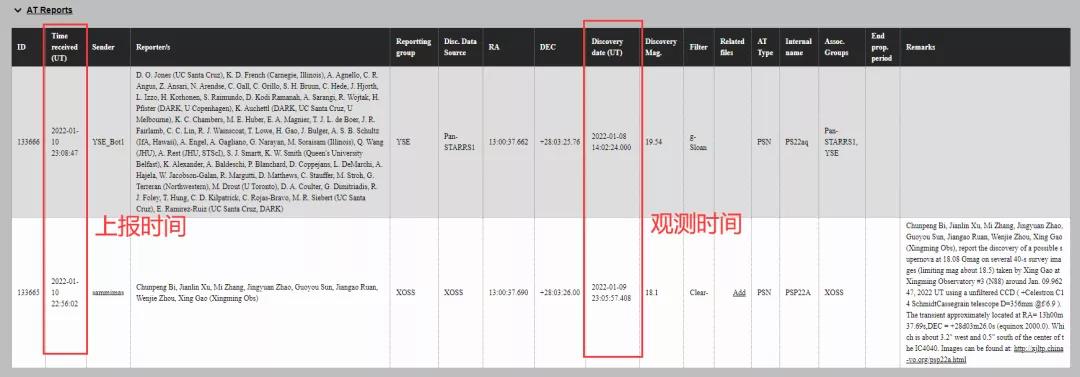Click the AT Type column header
This screenshot has width=1080, height=377.
[x=765, y=47]
